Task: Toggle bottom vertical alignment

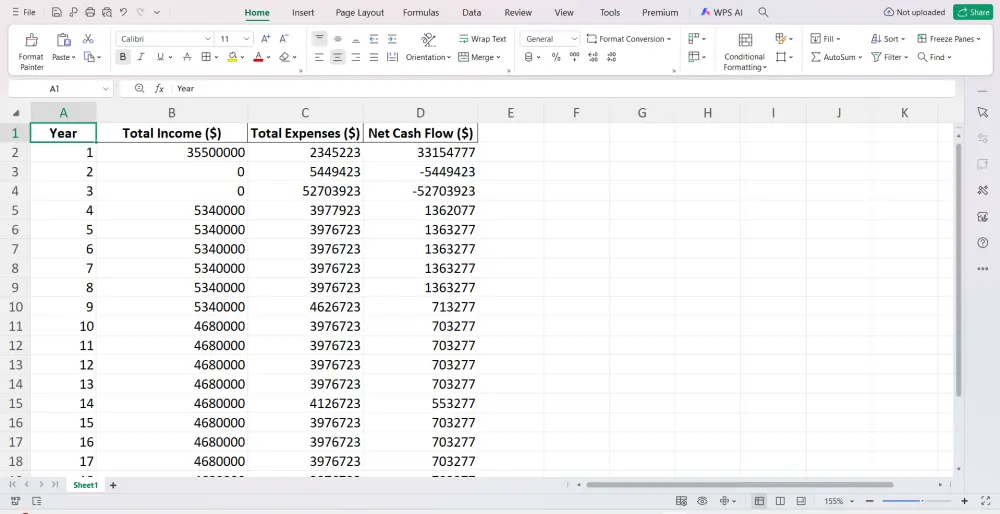Action: click(x=356, y=39)
